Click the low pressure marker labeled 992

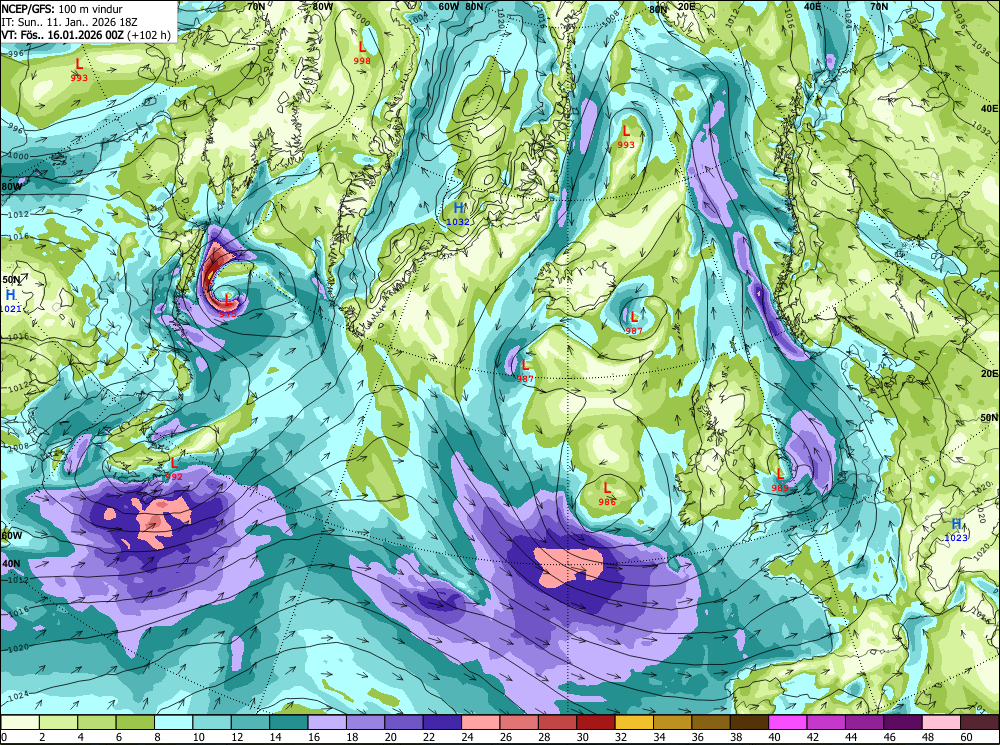coord(173,468)
